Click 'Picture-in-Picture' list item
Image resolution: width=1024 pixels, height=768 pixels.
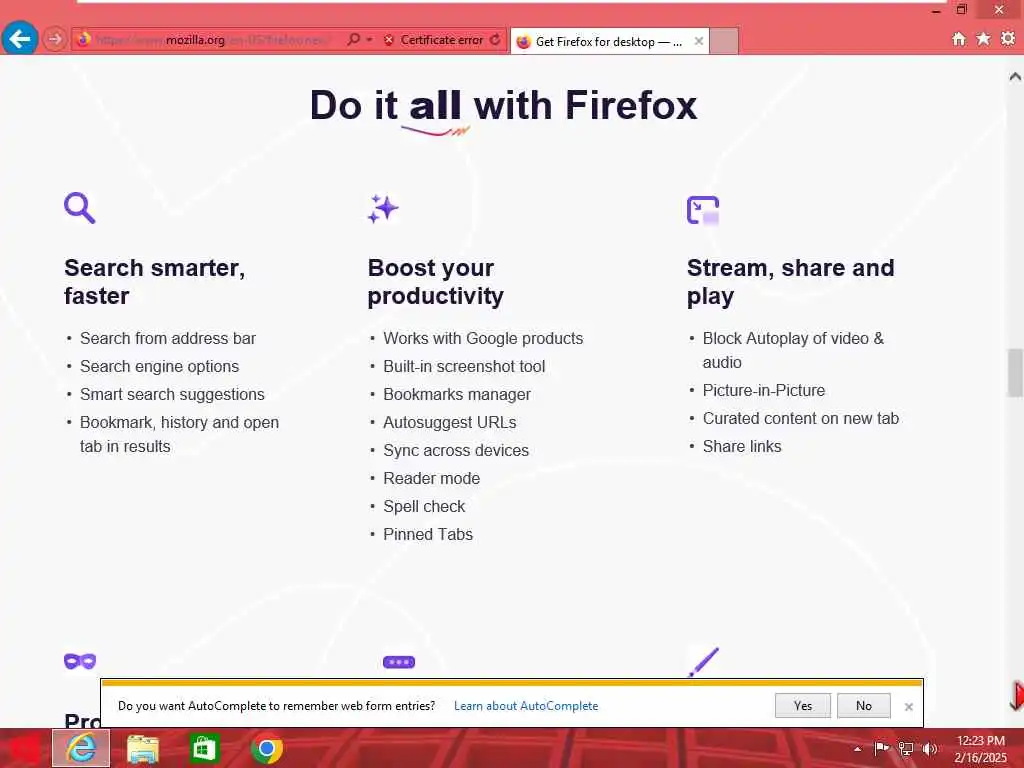764,391
